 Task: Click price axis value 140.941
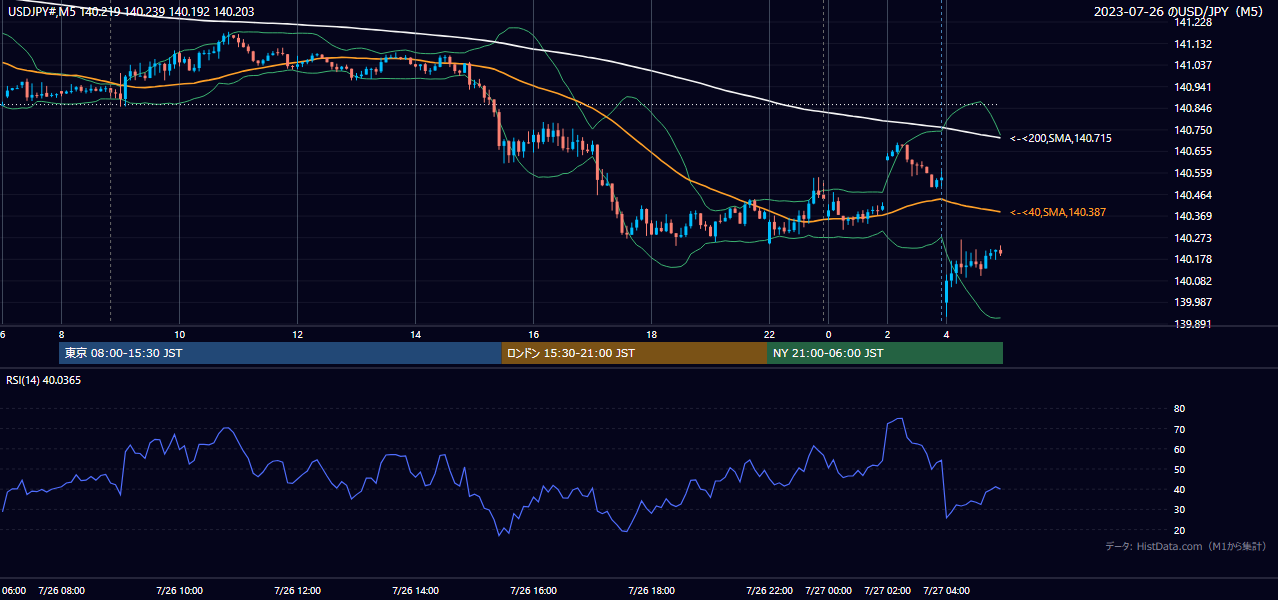coord(1193,87)
